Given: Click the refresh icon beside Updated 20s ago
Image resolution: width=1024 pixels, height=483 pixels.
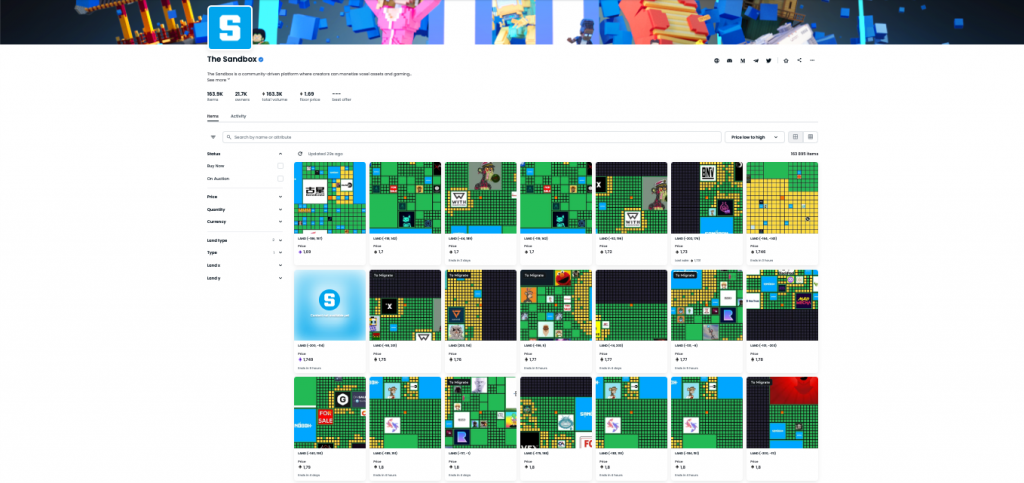Looking at the screenshot, I should (x=300, y=153).
